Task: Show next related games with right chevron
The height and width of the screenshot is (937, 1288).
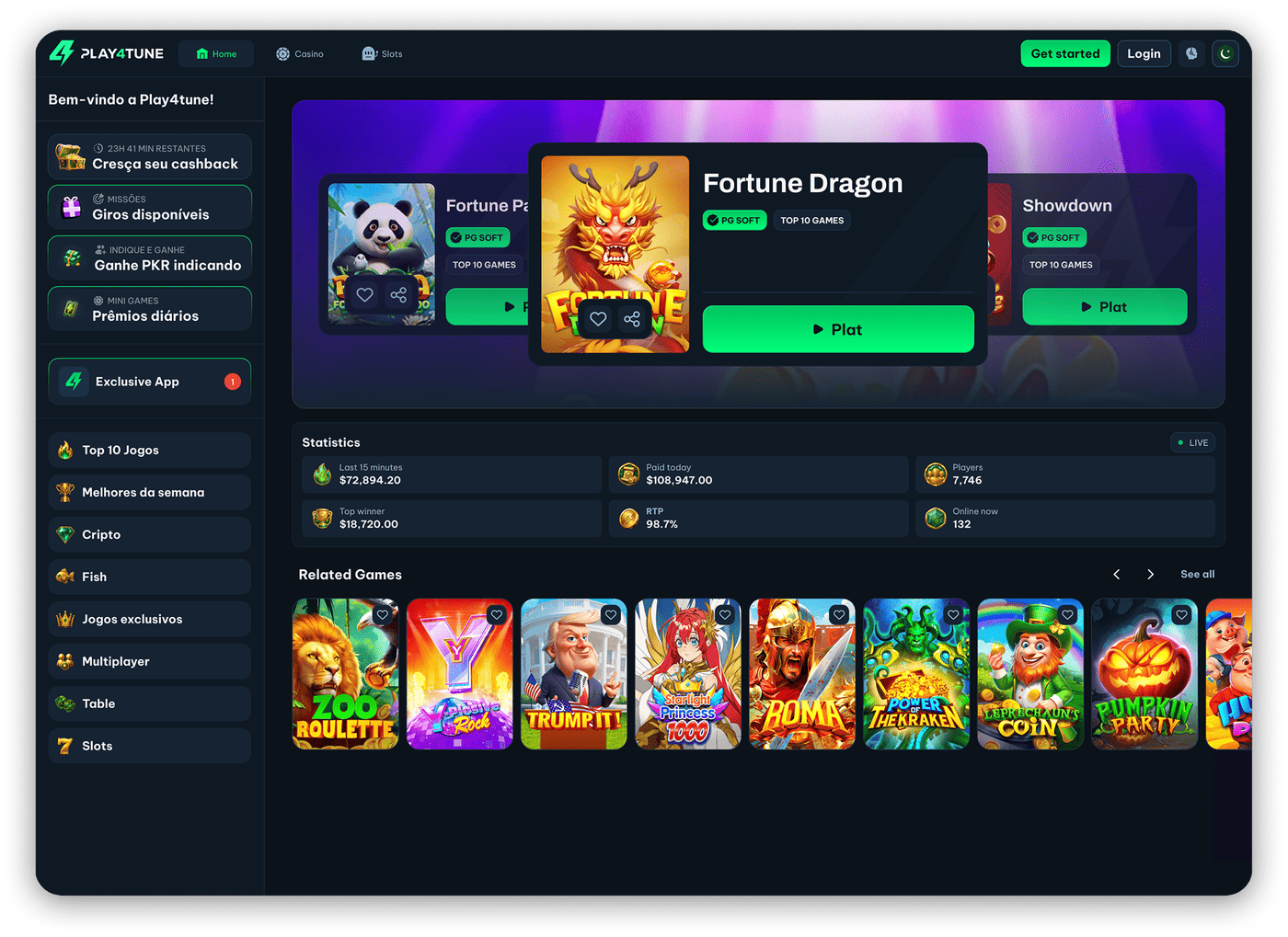Action: 1150,574
